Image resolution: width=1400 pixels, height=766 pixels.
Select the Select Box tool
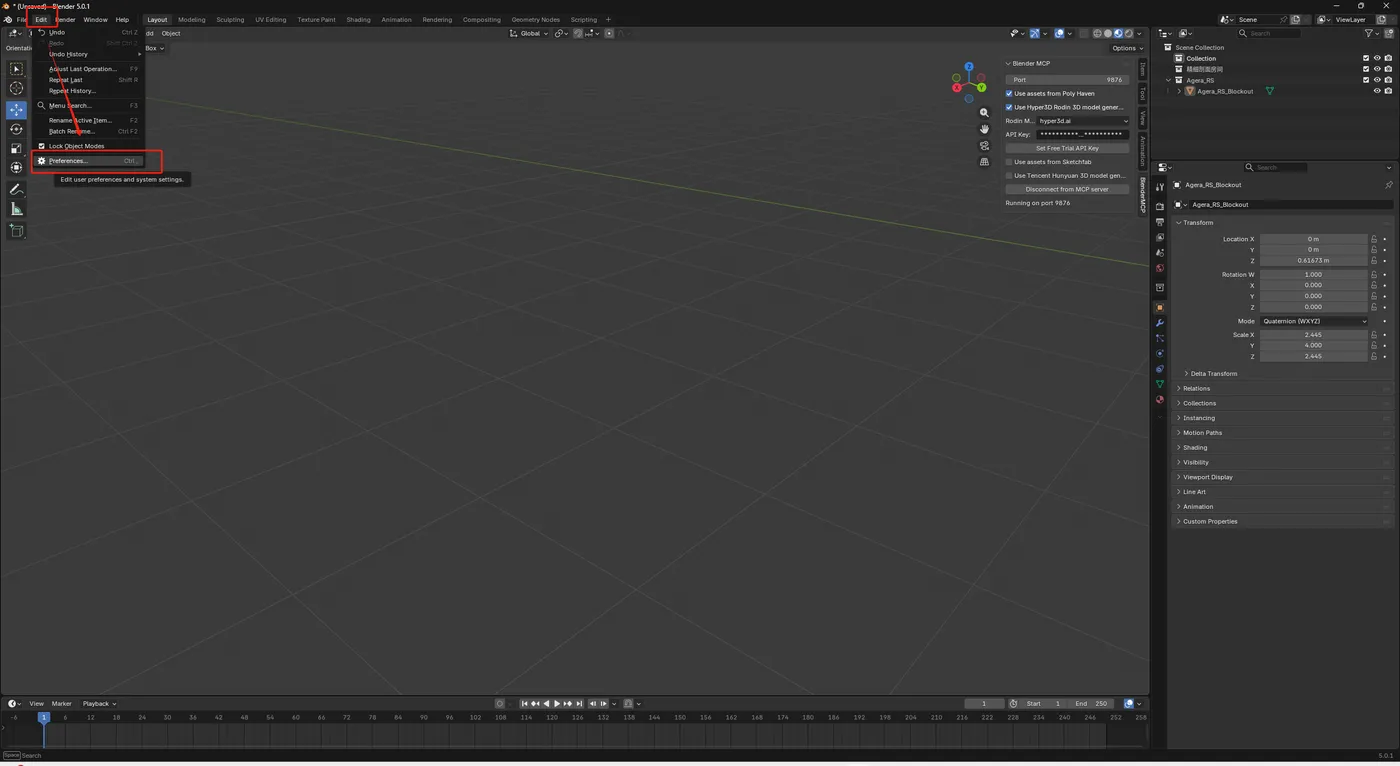pos(16,69)
